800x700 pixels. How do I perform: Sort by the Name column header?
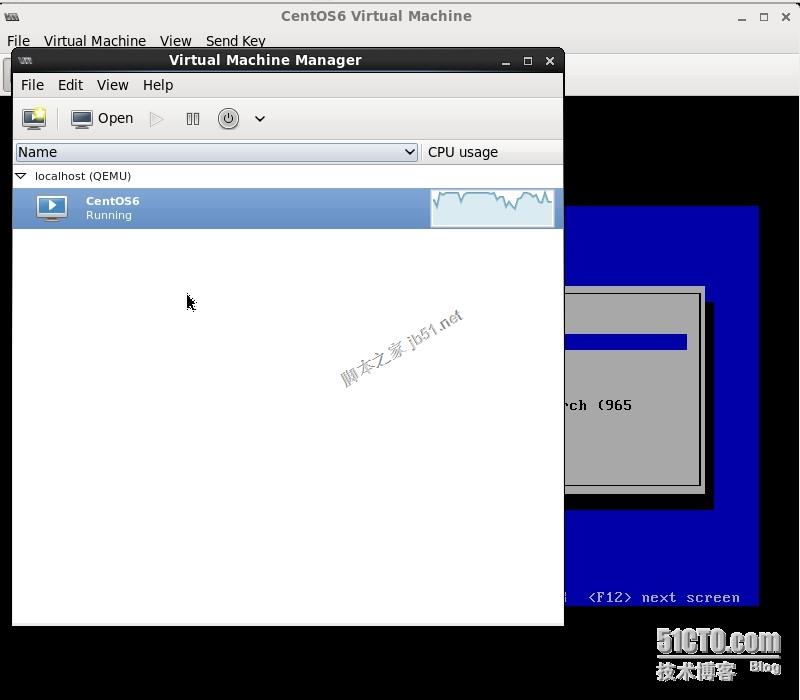coord(216,152)
